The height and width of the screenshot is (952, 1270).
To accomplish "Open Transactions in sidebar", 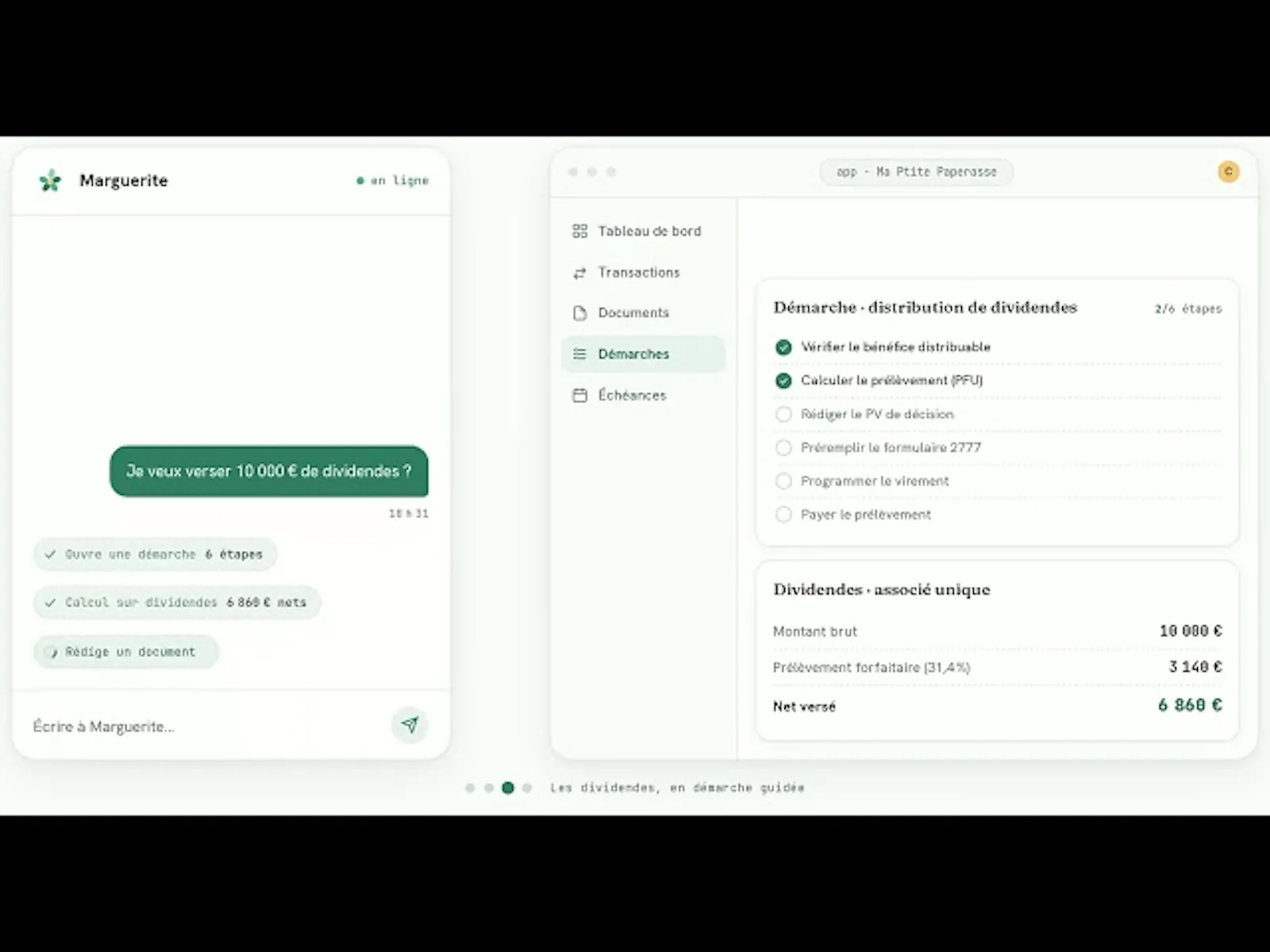I will [643, 272].
